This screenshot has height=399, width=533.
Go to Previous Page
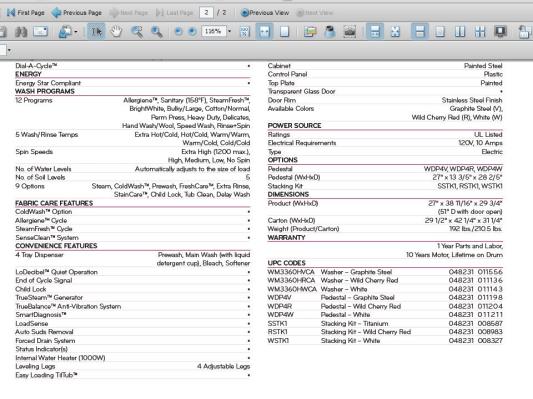pyautogui.click(x=77, y=13)
